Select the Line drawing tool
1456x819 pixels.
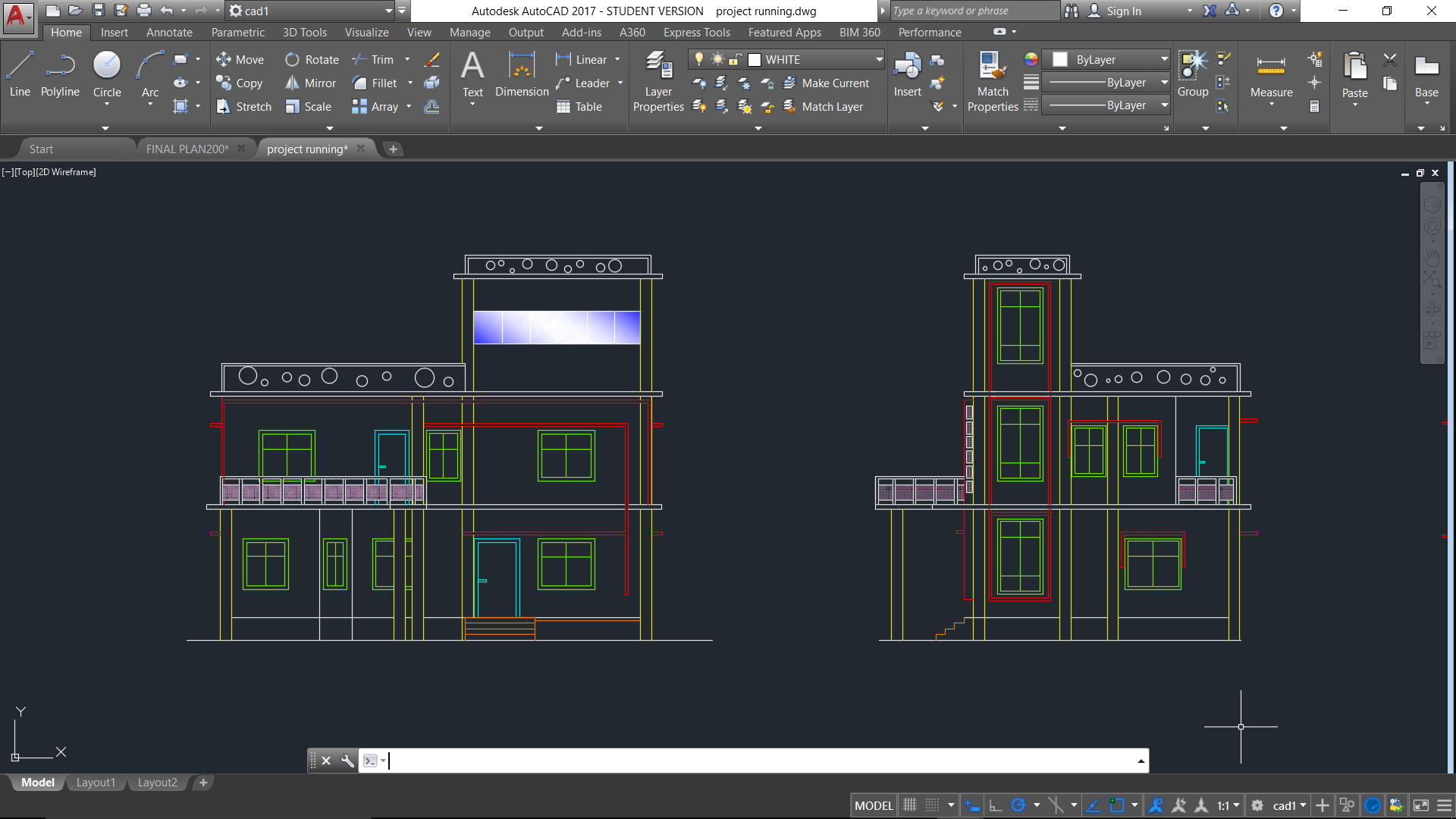(20, 74)
